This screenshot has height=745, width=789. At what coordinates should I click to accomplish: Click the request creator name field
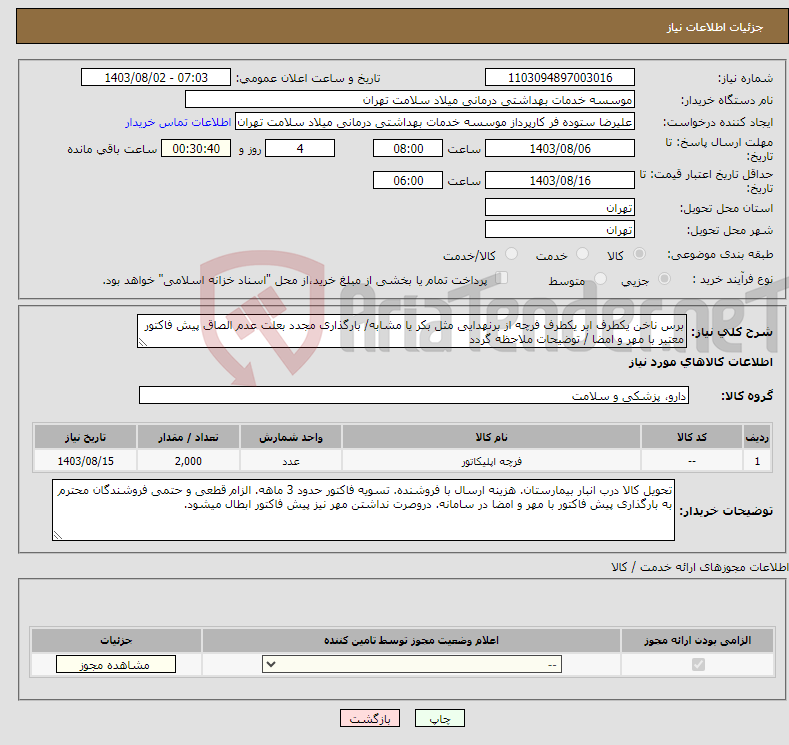tap(435, 122)
